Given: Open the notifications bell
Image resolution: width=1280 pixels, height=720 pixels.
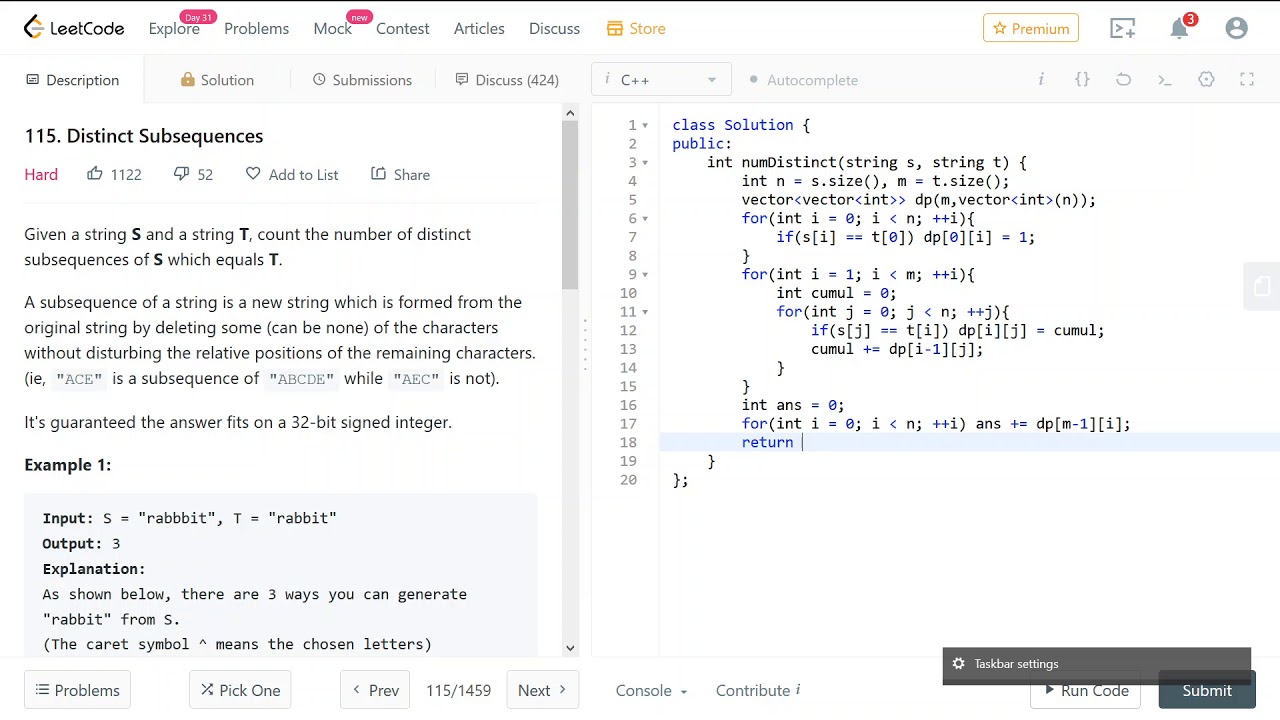Looking at the screenshot, I should [x=1180, y=28].
